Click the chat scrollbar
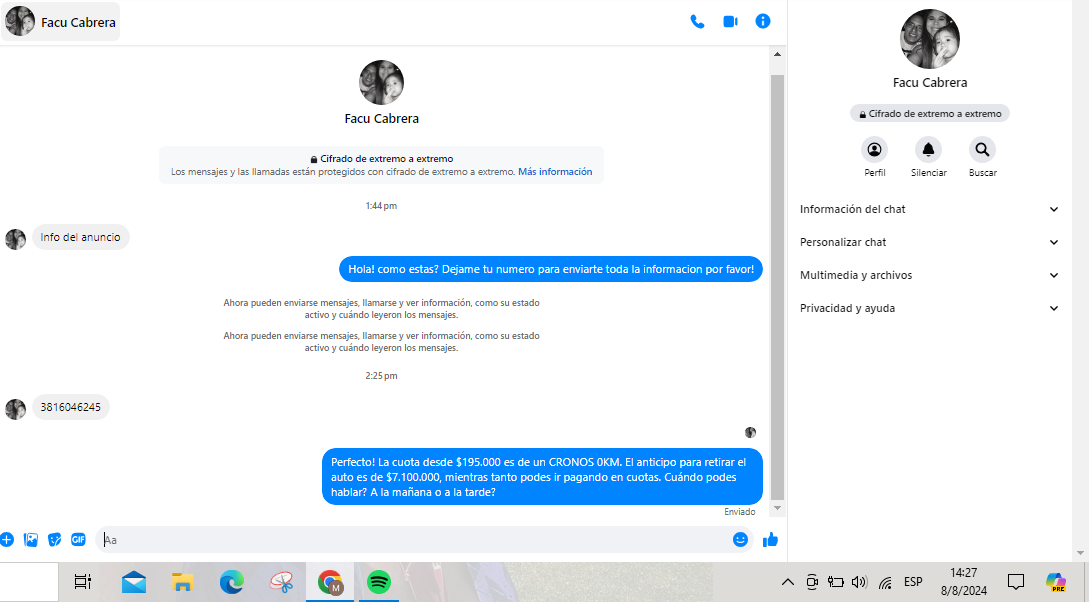 click(x=778, y=290)
